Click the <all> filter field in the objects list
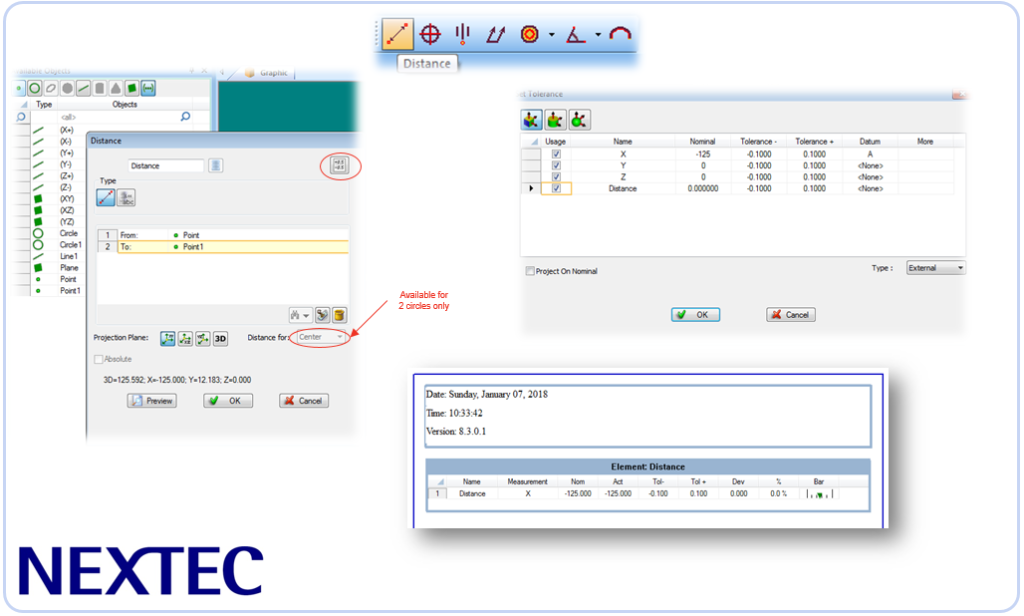This screenshot has width=1024, height=616. click(118, 117)
